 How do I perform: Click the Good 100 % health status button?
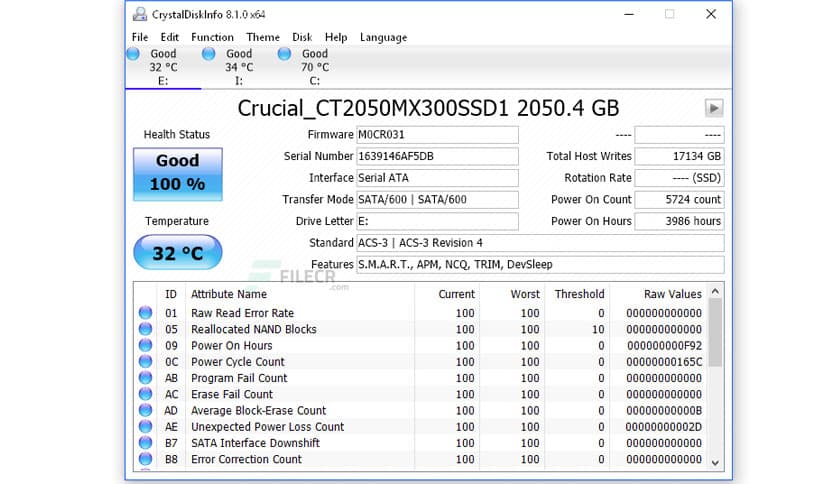(x=178, y=174)
